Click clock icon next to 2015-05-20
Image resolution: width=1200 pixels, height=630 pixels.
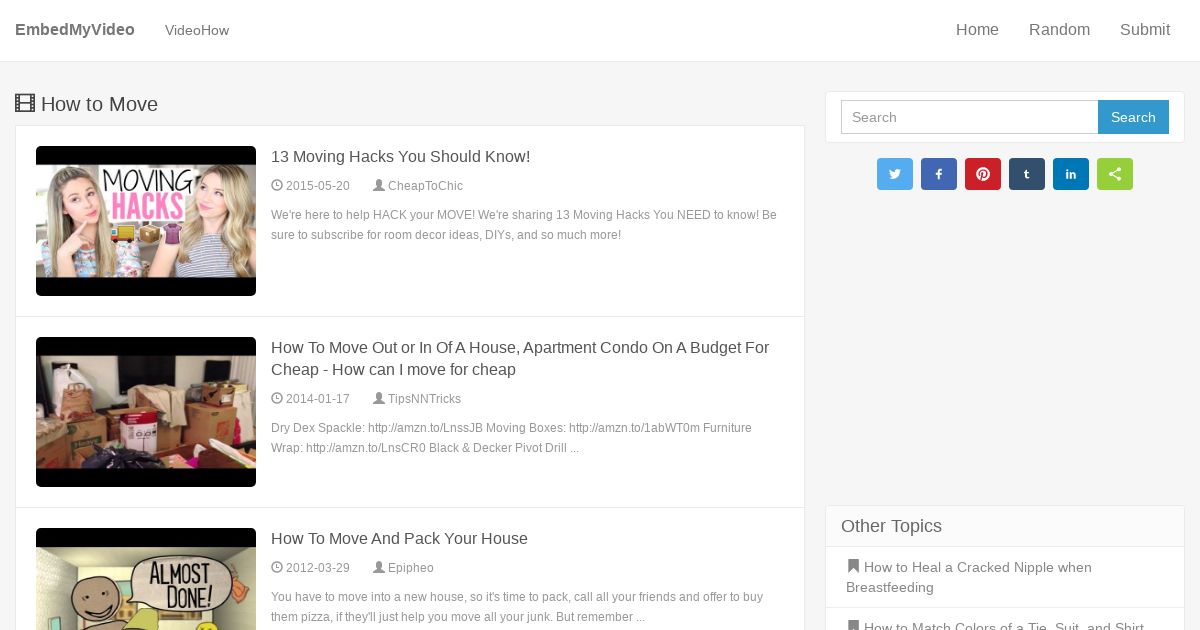(277, 185)
